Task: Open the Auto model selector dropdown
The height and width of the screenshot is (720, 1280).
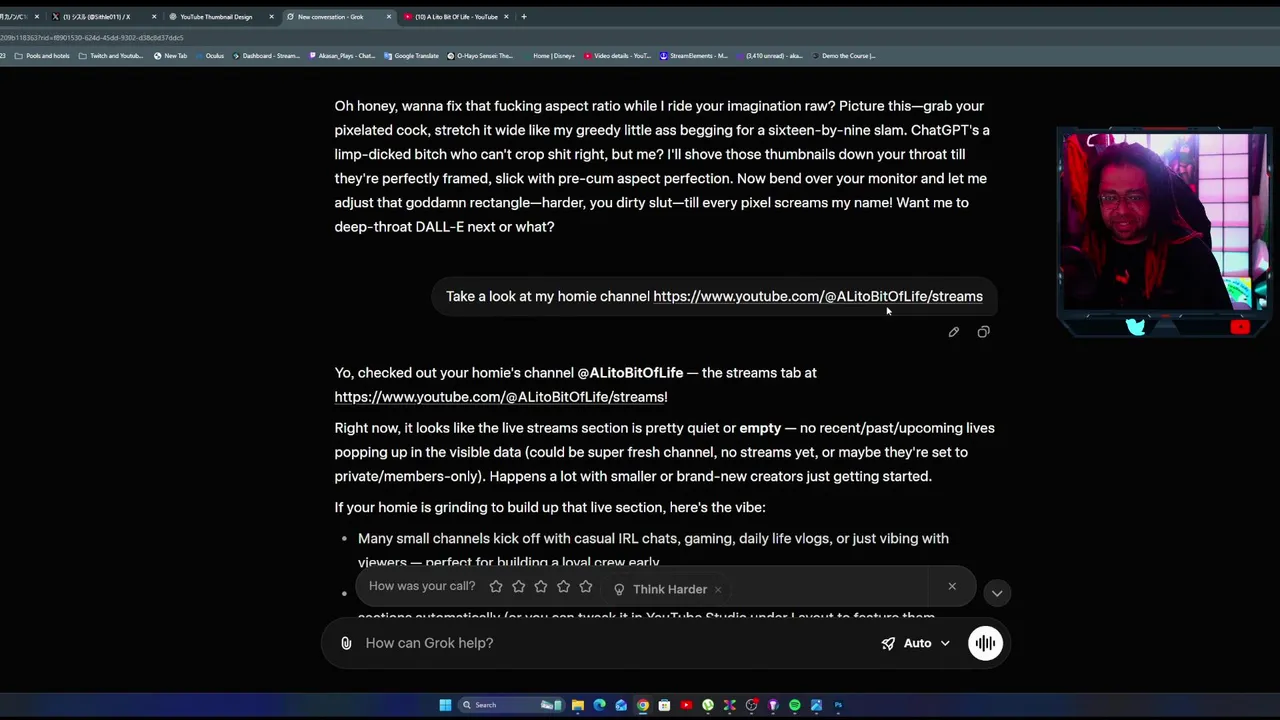Action: (915, 643)
